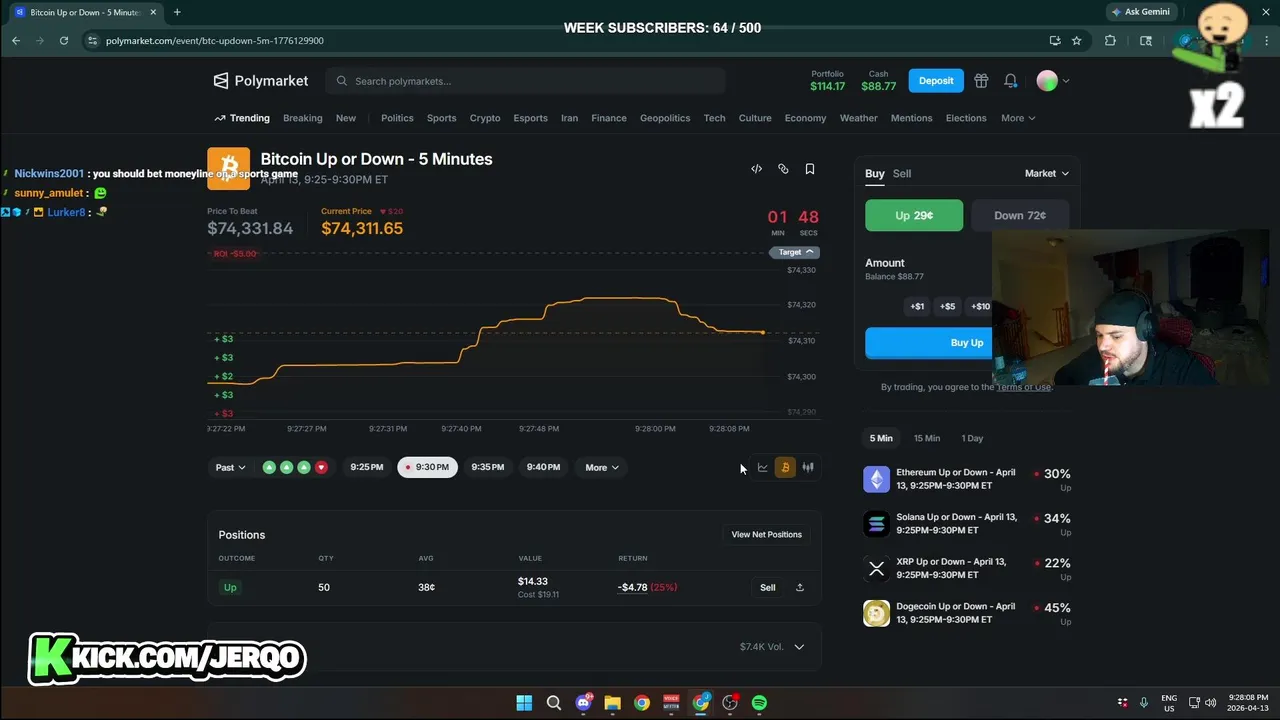Select the 9:35 PM round
1280x720 pixels.
pyautogui.click(x=487, y=467)
